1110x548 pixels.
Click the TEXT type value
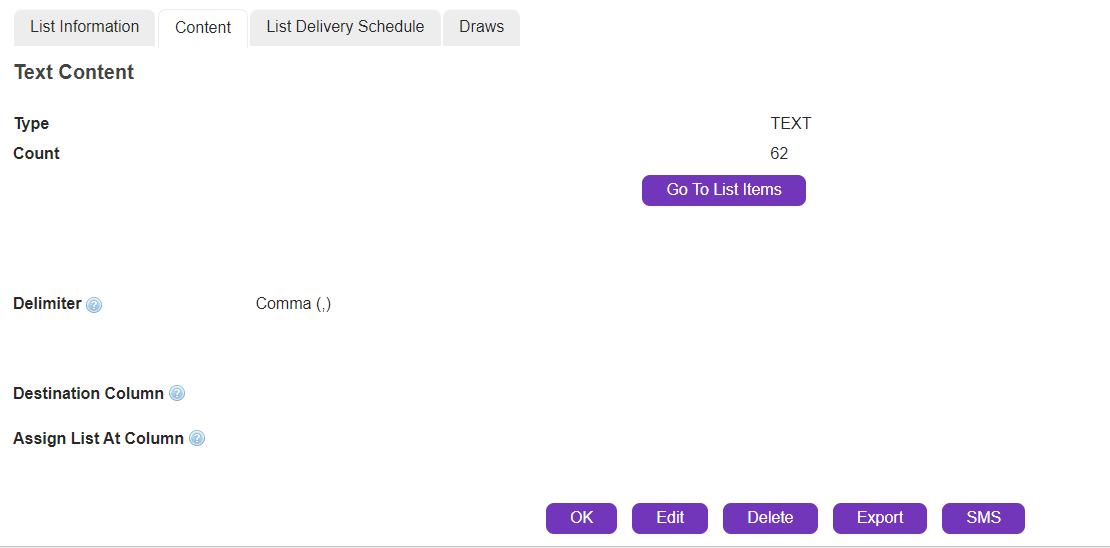[x=791, y=124]
